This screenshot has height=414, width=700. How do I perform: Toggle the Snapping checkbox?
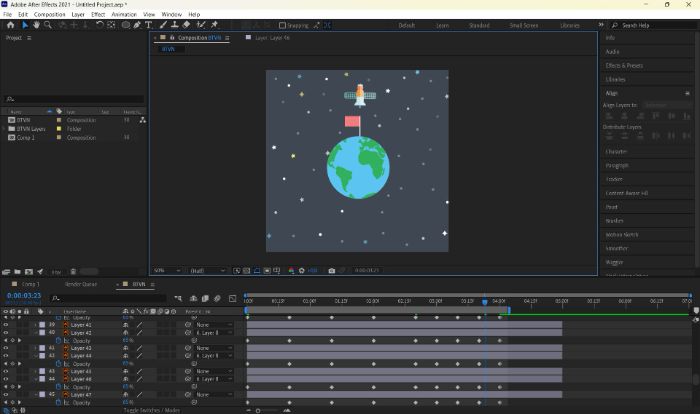[283, 25]
